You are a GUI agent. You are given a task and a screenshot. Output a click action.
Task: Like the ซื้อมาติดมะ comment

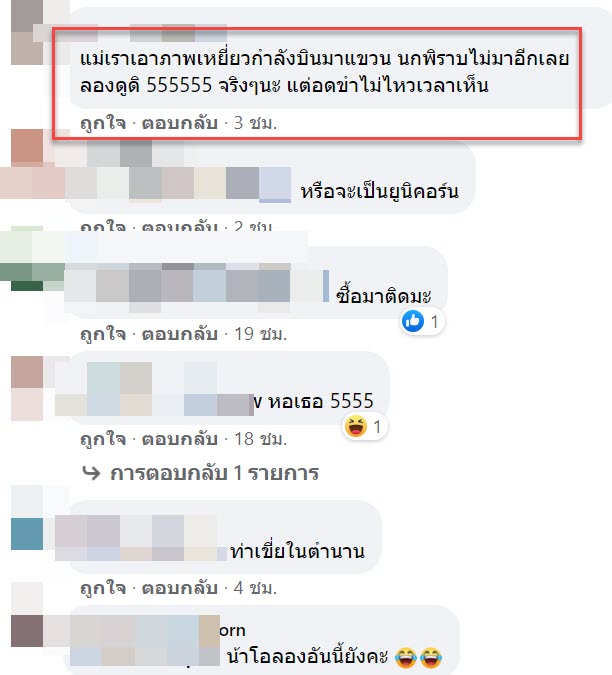103,334
